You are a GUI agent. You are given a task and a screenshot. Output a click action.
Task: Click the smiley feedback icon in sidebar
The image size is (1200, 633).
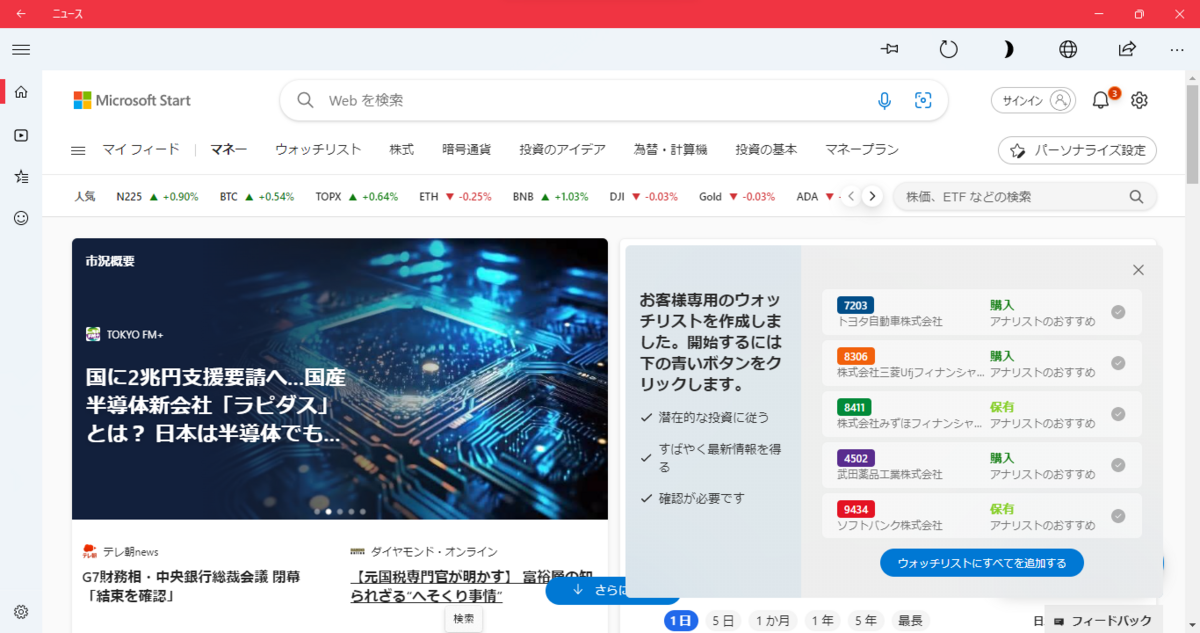(21, 217)
